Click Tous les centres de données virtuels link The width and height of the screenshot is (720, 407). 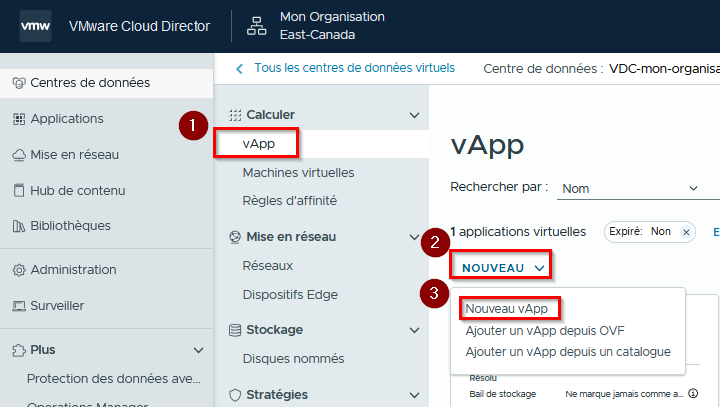354,68
